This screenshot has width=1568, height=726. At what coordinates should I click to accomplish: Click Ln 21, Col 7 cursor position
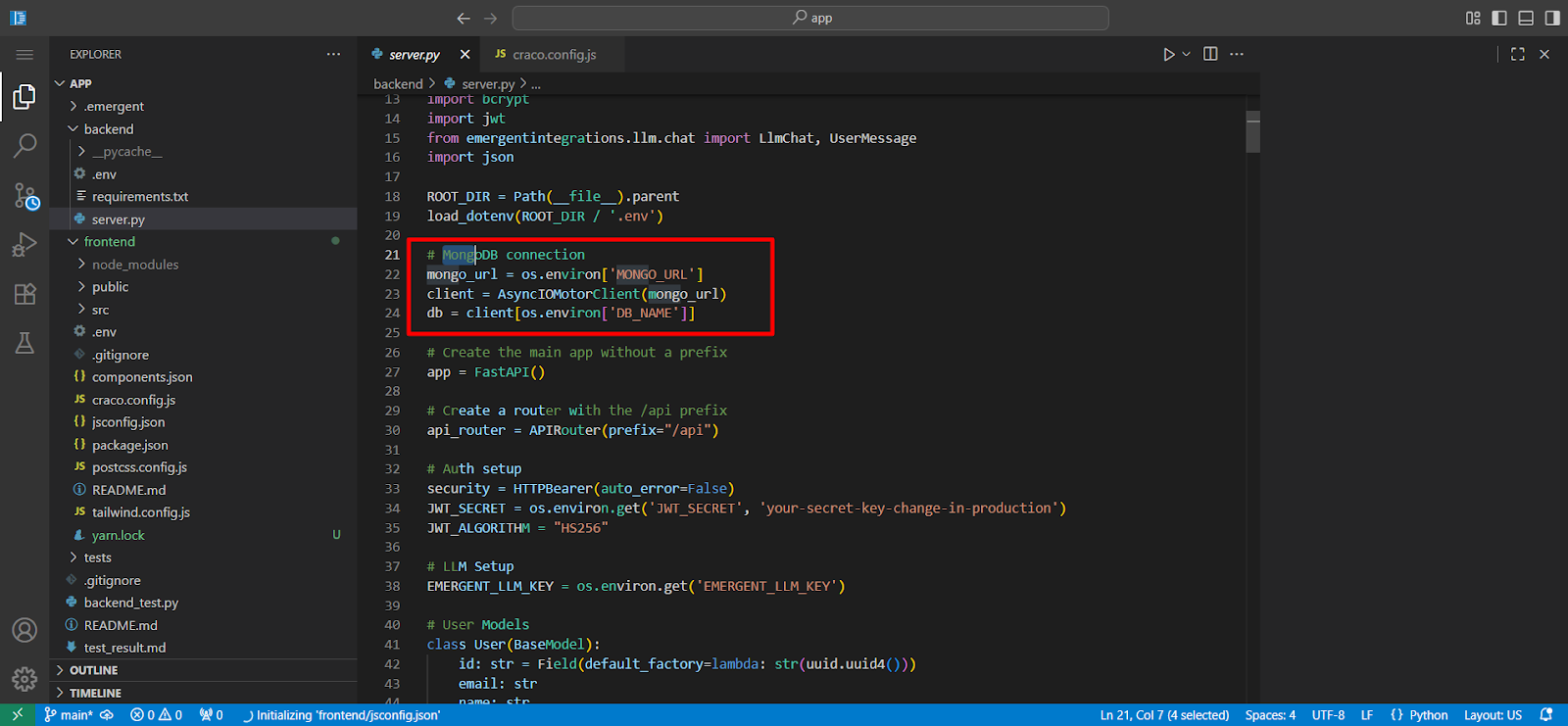(1164, 715)
